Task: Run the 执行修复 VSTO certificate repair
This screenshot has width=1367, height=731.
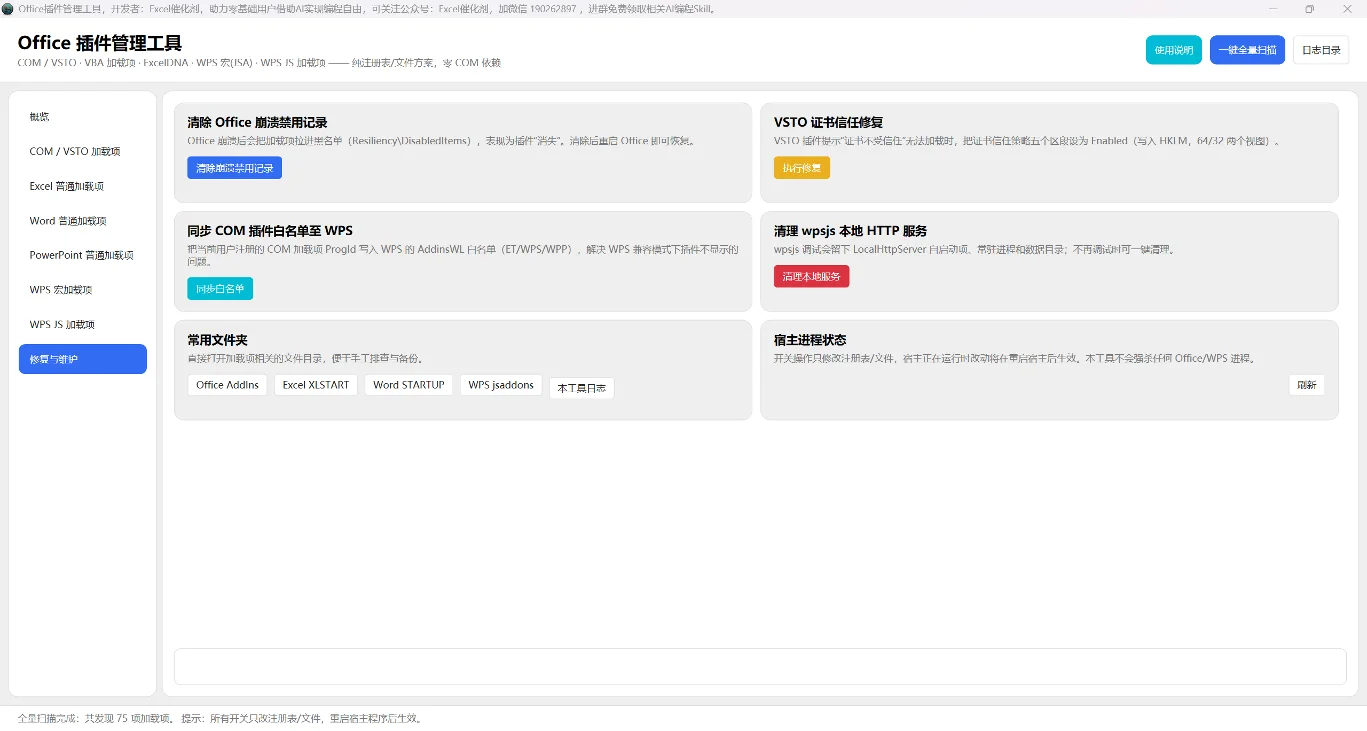Action: point(802,168)
